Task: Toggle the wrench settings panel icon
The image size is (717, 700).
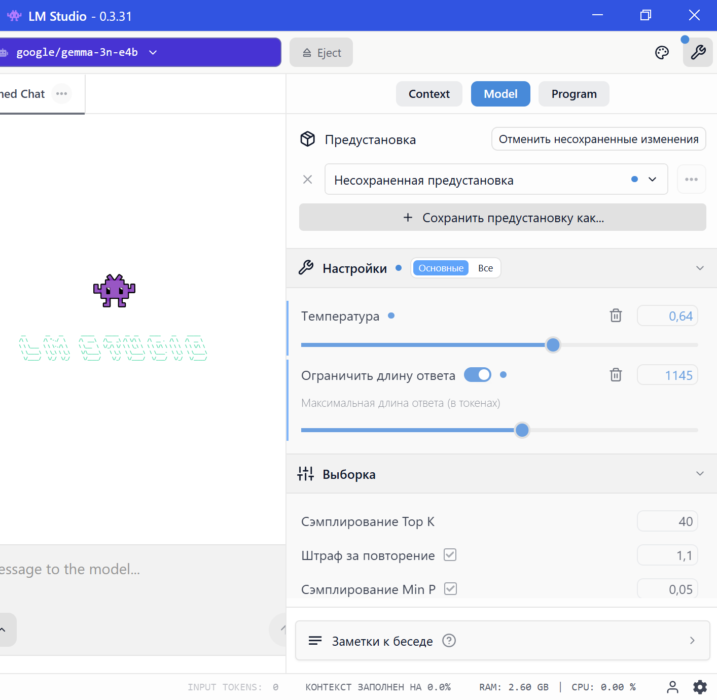Action: point(698,53)
